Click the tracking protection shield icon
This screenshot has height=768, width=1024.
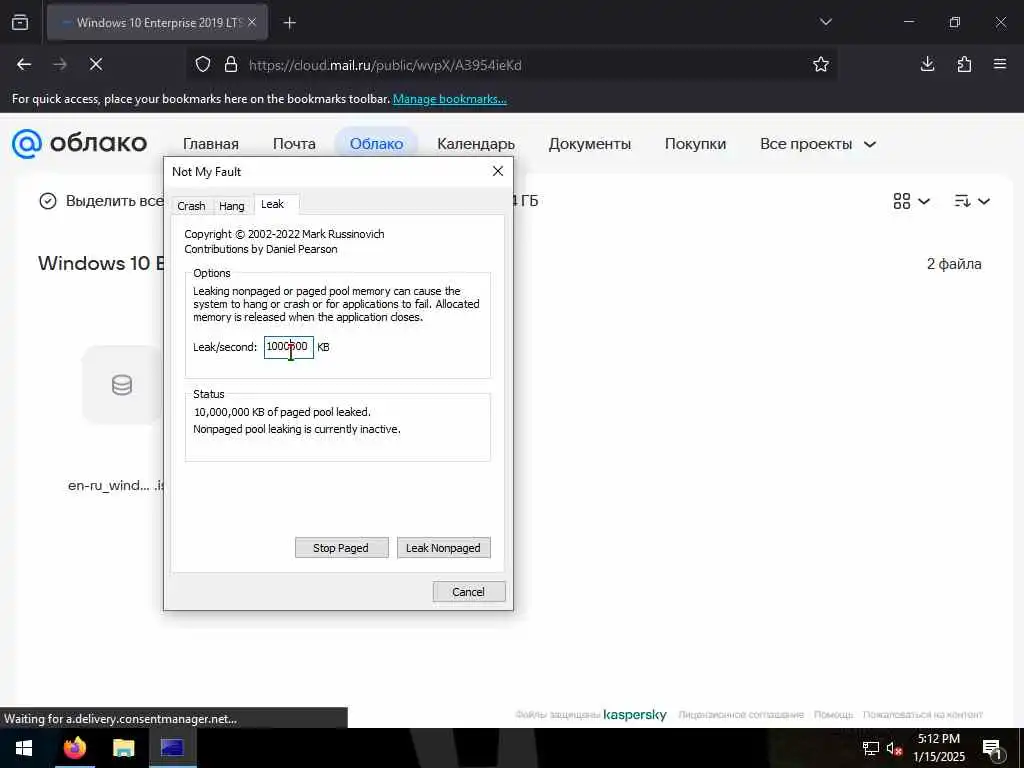coord(203,65)
